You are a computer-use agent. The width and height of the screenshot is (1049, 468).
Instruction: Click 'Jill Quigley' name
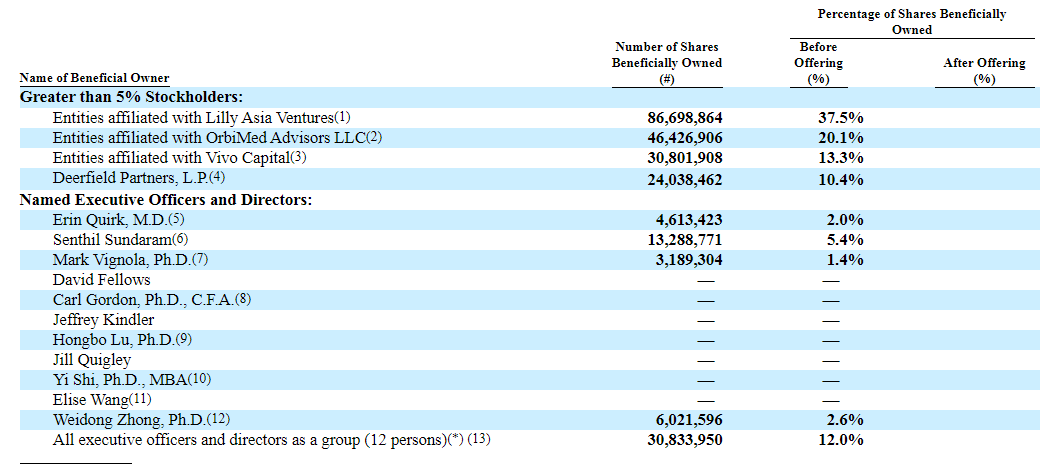(92, 360)
